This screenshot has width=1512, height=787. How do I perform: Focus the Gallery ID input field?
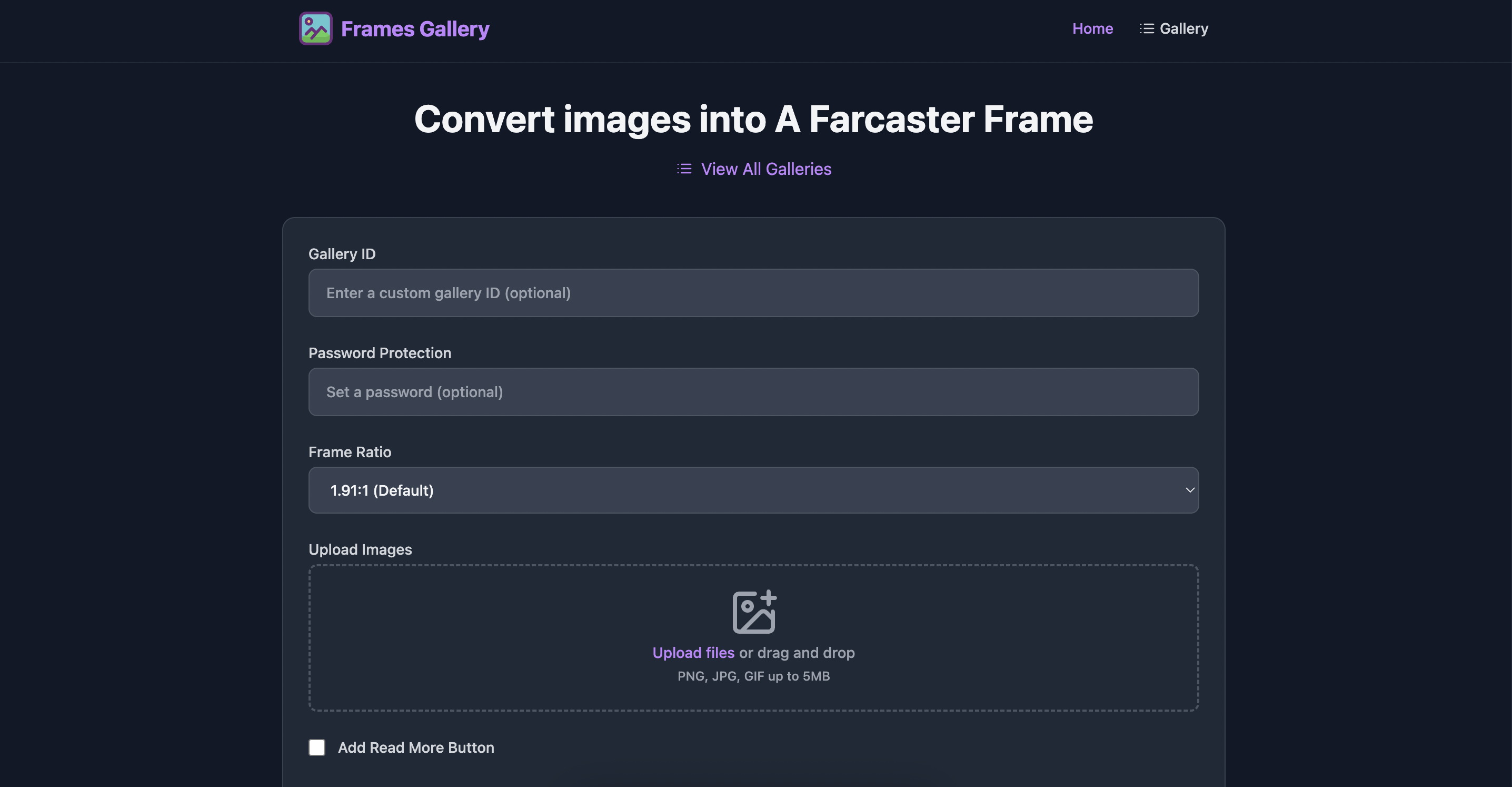(754, 293)
